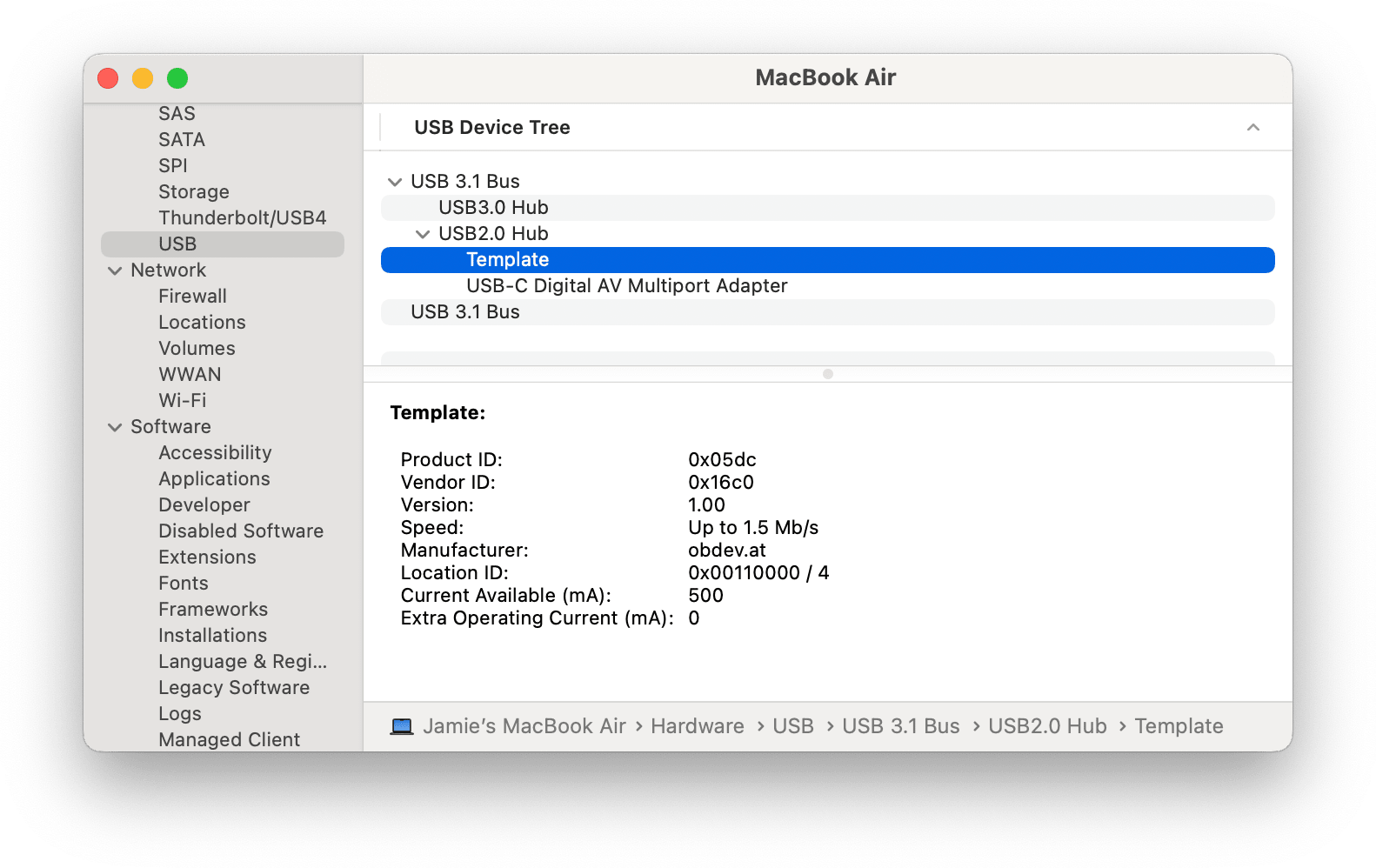Click the Template: details heading

click(438, 413)
